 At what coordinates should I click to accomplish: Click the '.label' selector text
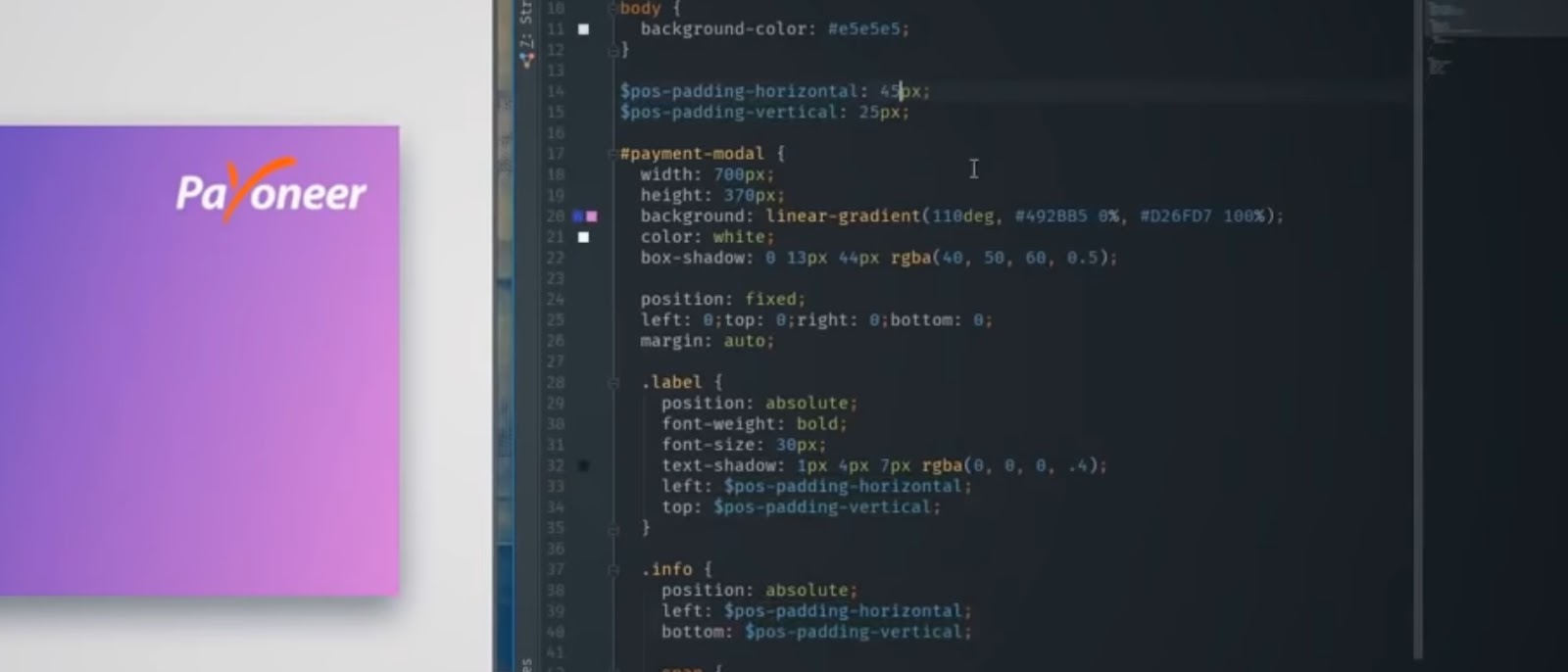671,383
